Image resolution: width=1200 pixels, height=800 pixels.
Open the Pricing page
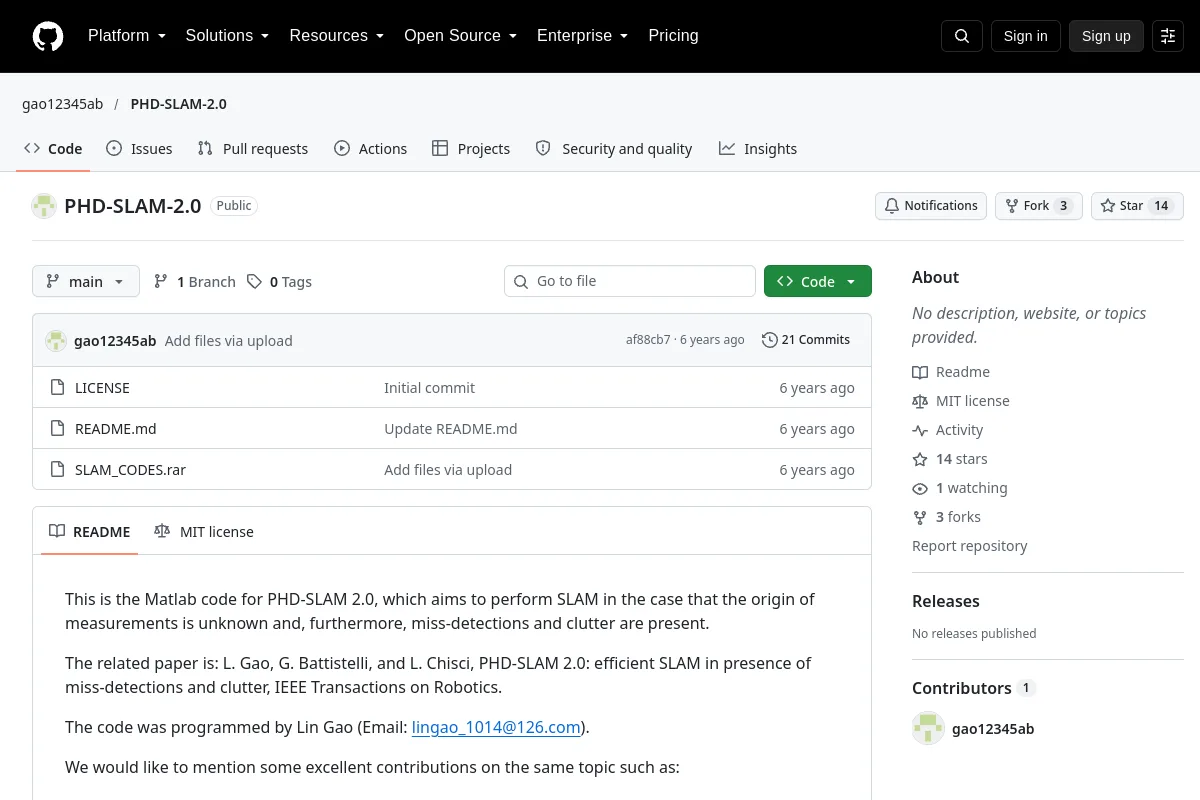pos(673,36)
